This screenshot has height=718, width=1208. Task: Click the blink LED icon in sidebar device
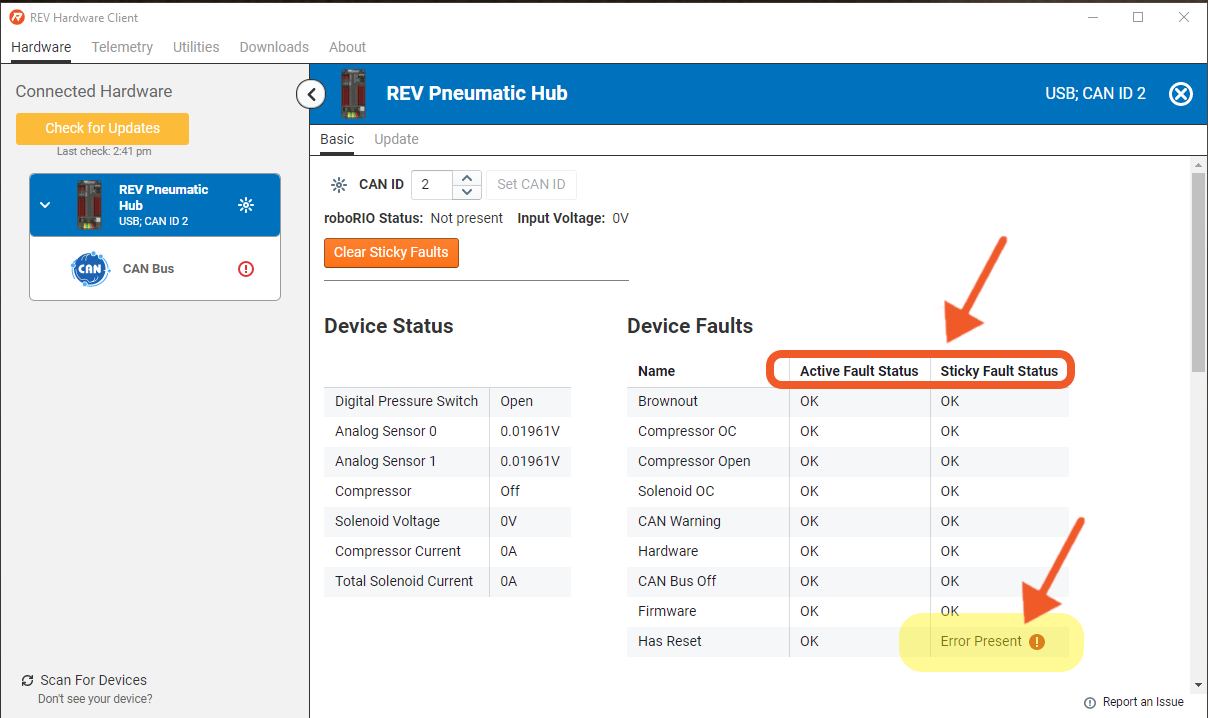[x=246, y=205]
